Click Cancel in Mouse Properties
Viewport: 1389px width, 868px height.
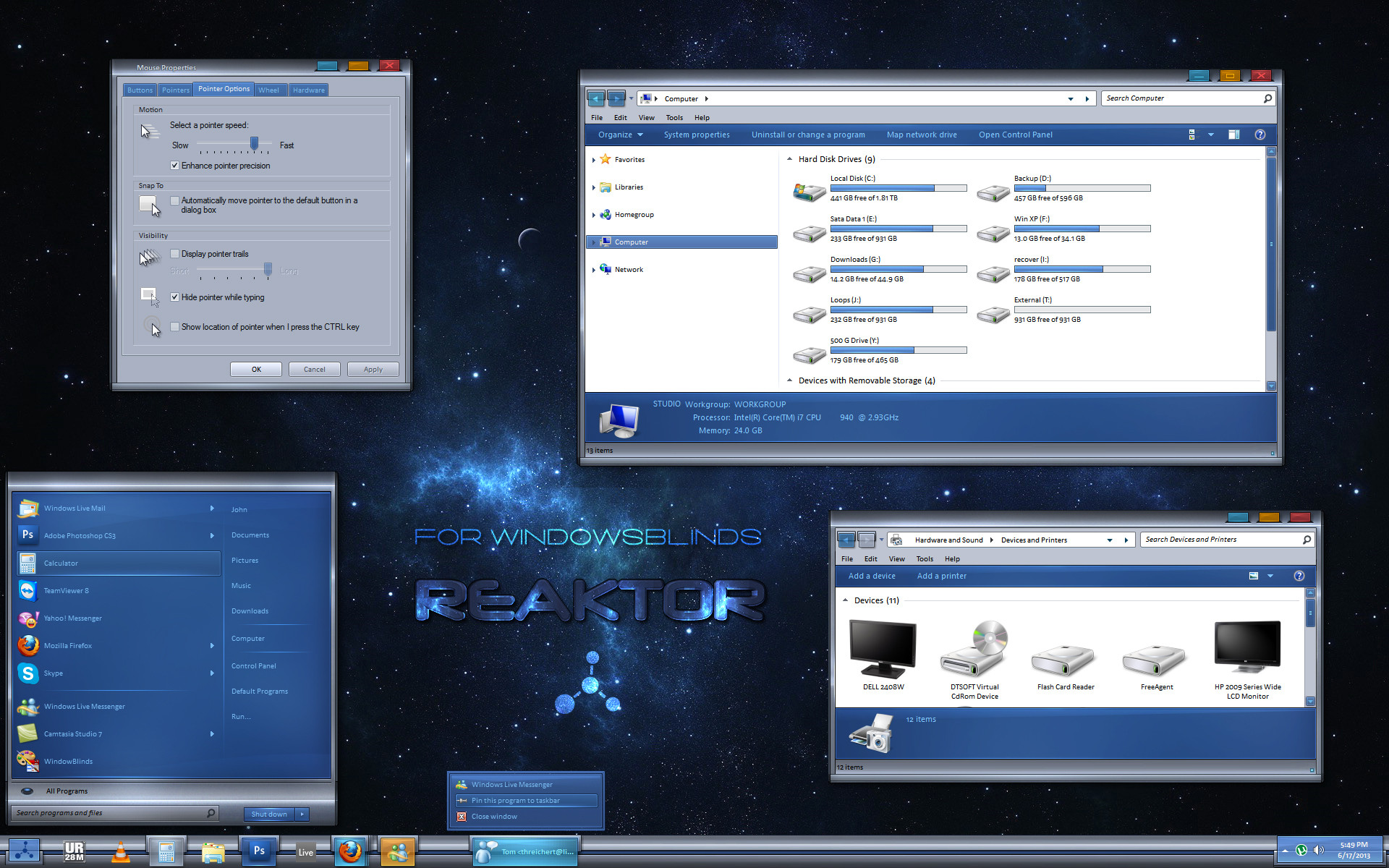[314, 370]
